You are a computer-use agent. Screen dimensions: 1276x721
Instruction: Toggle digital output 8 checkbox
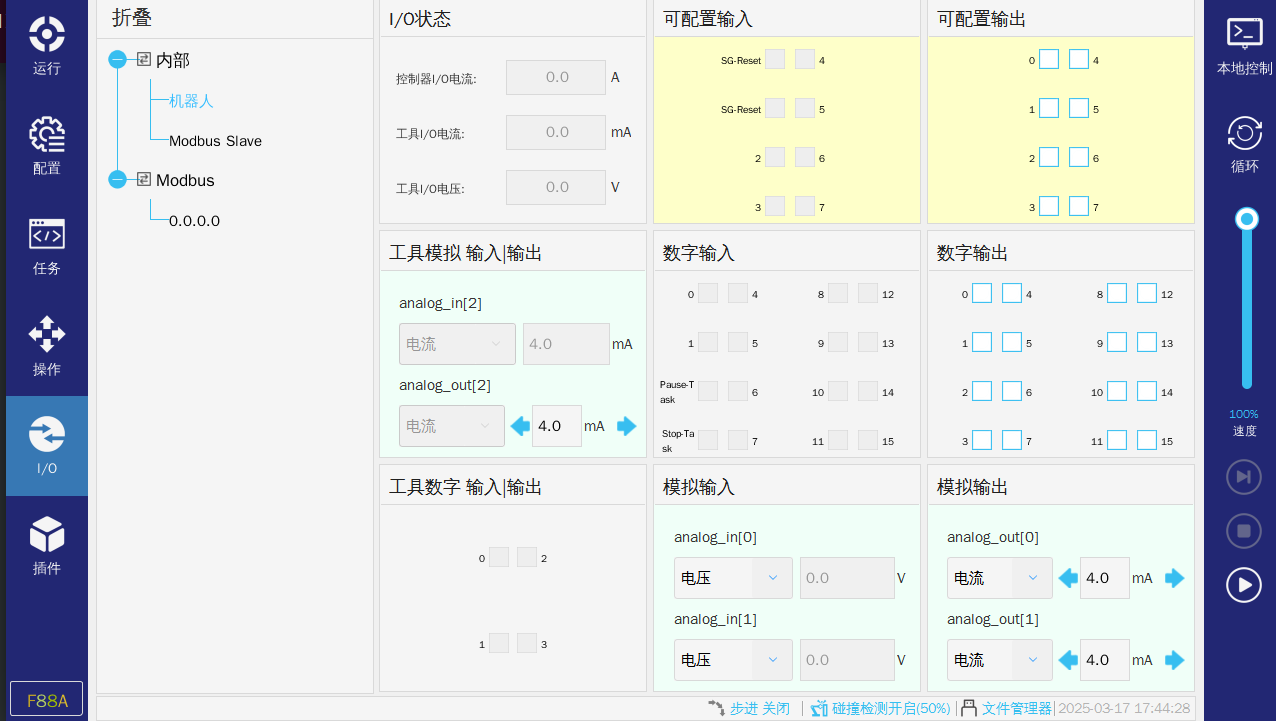coord(1117,294)
